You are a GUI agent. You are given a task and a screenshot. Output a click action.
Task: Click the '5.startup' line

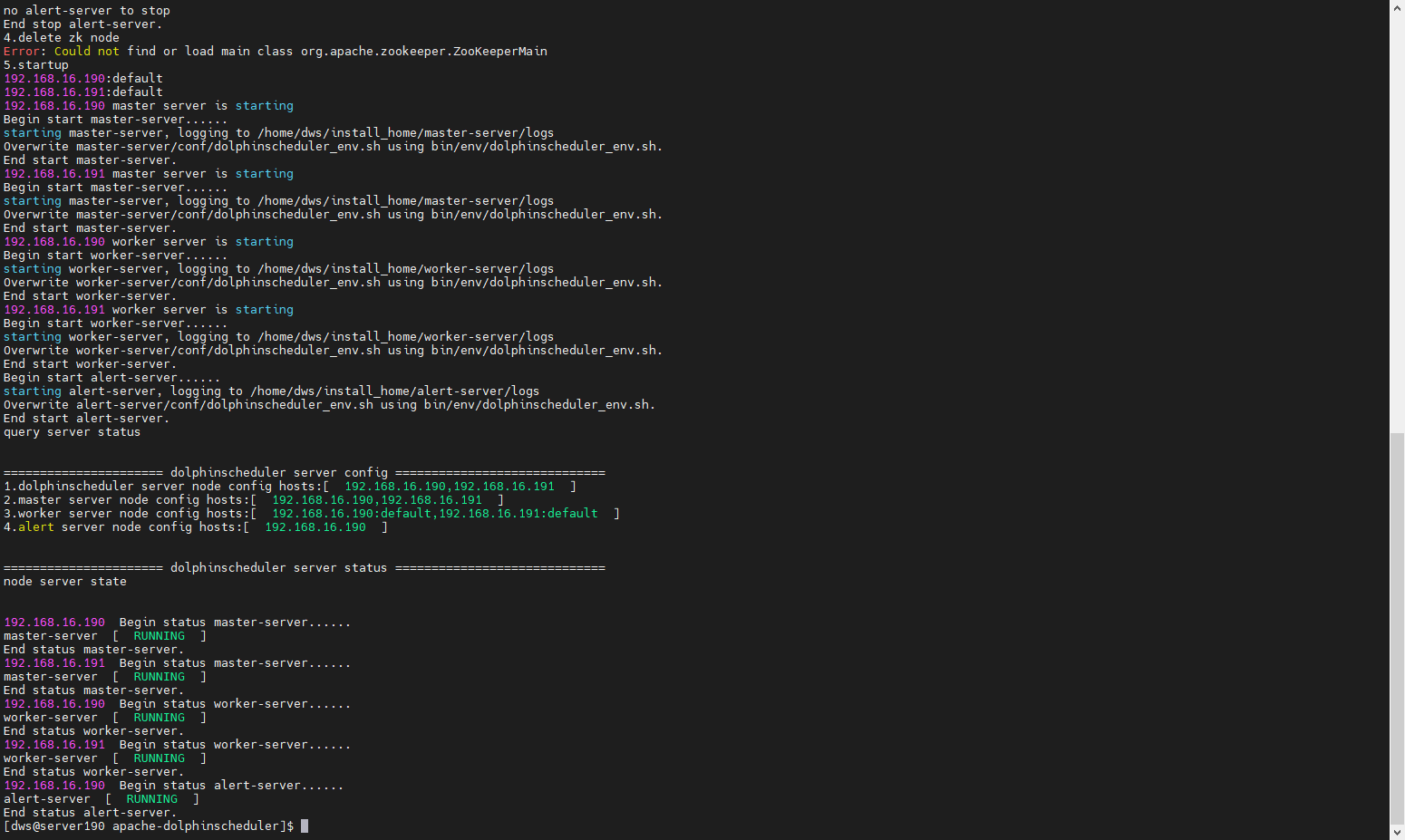(x=35, y=65)
